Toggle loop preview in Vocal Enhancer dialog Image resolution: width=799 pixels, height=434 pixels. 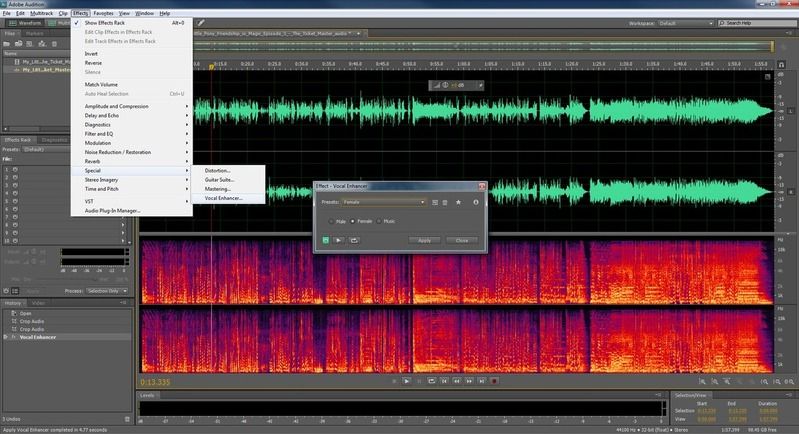(x=354, y=240)
